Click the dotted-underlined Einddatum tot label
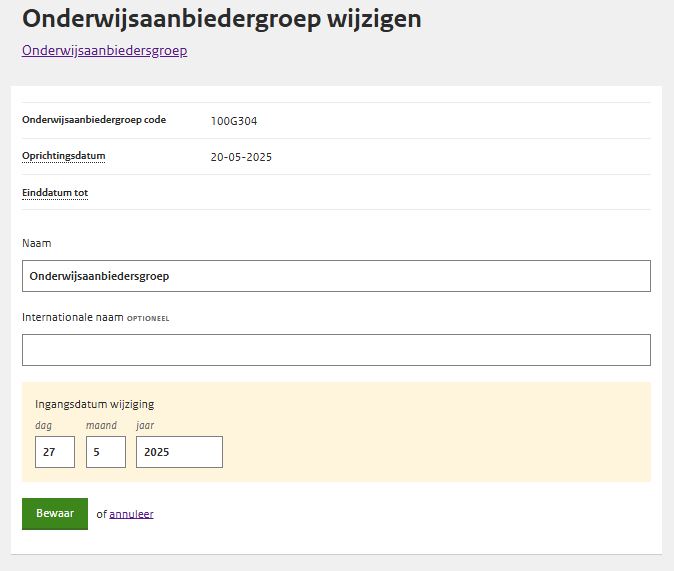The width and height of the screenshot is (674, 571). click(55, 193)
